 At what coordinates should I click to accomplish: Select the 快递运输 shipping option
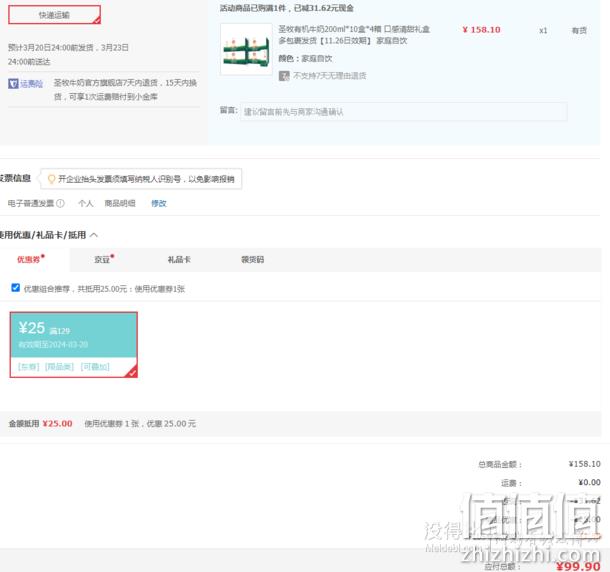tap(54, 15)
